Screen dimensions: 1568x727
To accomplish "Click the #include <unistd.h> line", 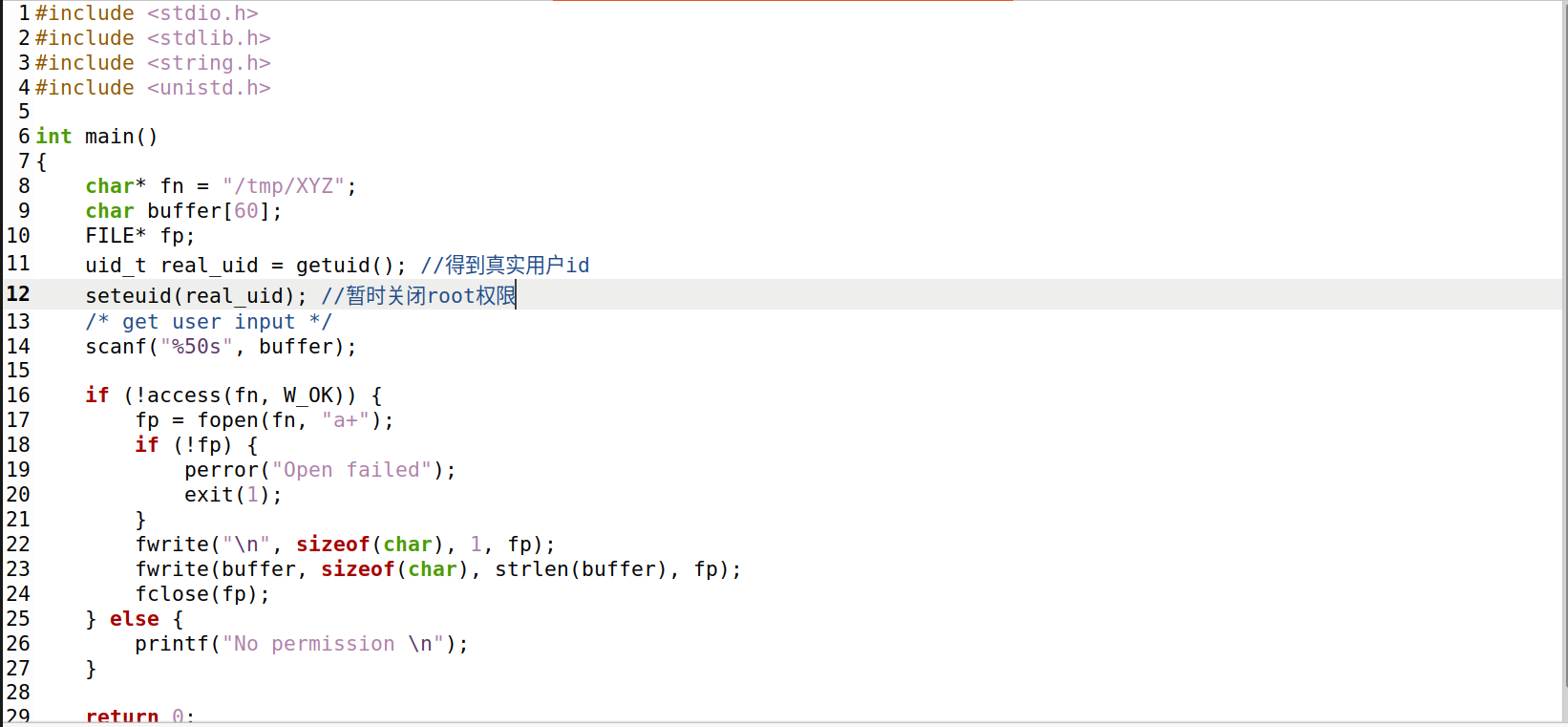I will 153,88.
